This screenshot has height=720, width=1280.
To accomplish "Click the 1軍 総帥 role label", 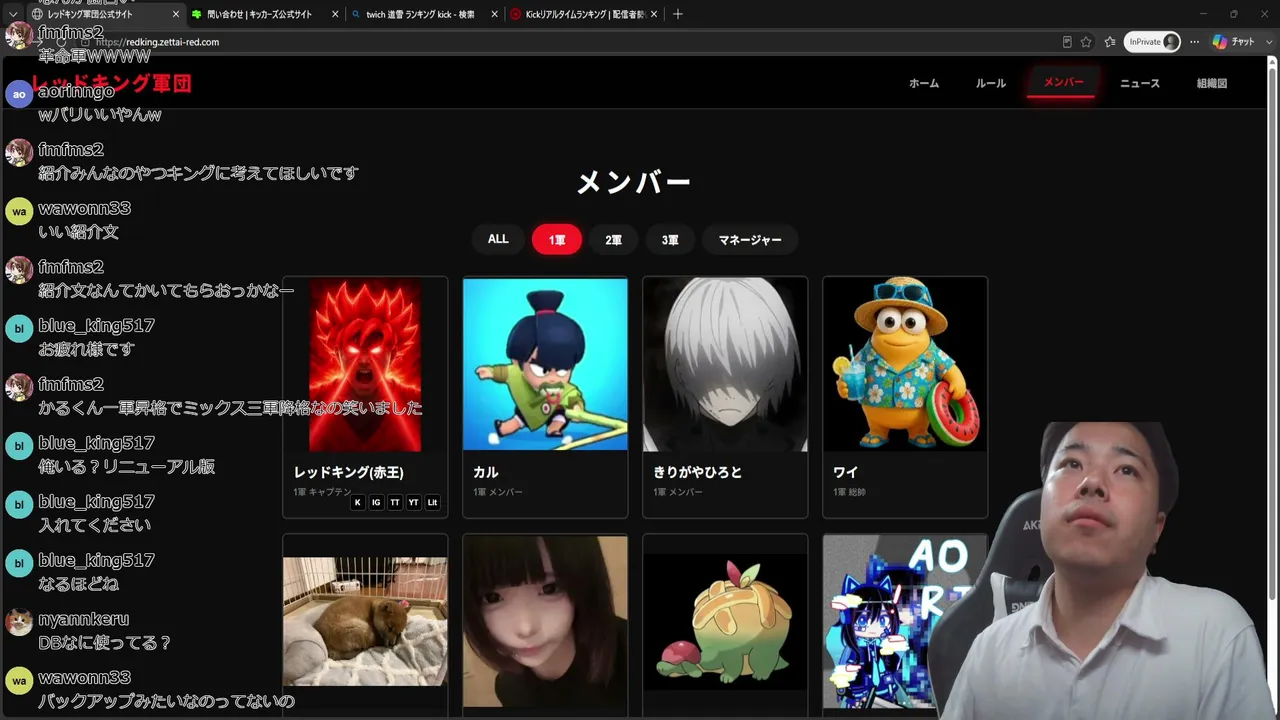I will coord(849,492).
